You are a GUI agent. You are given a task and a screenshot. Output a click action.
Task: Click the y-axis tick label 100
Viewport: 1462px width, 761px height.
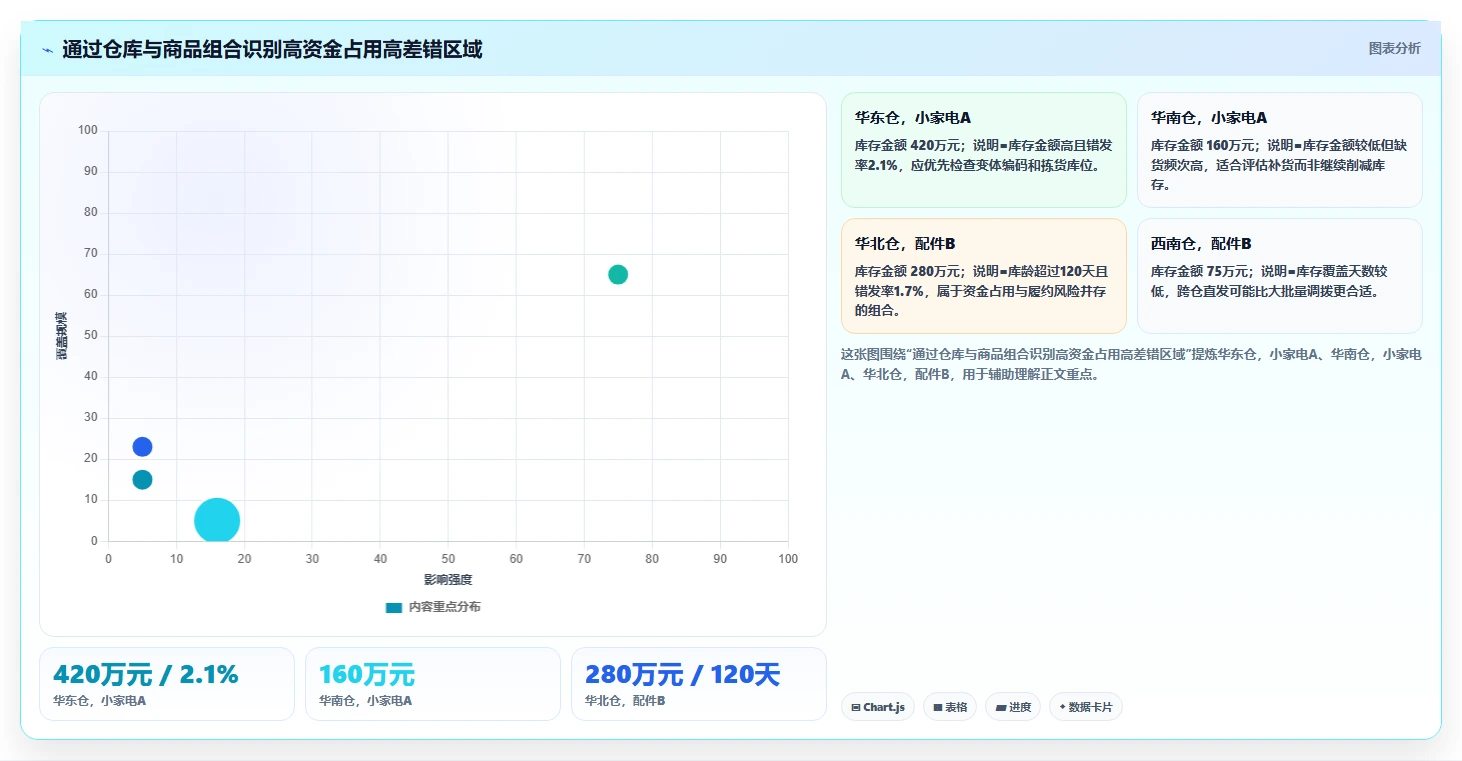tap(88, 130)
